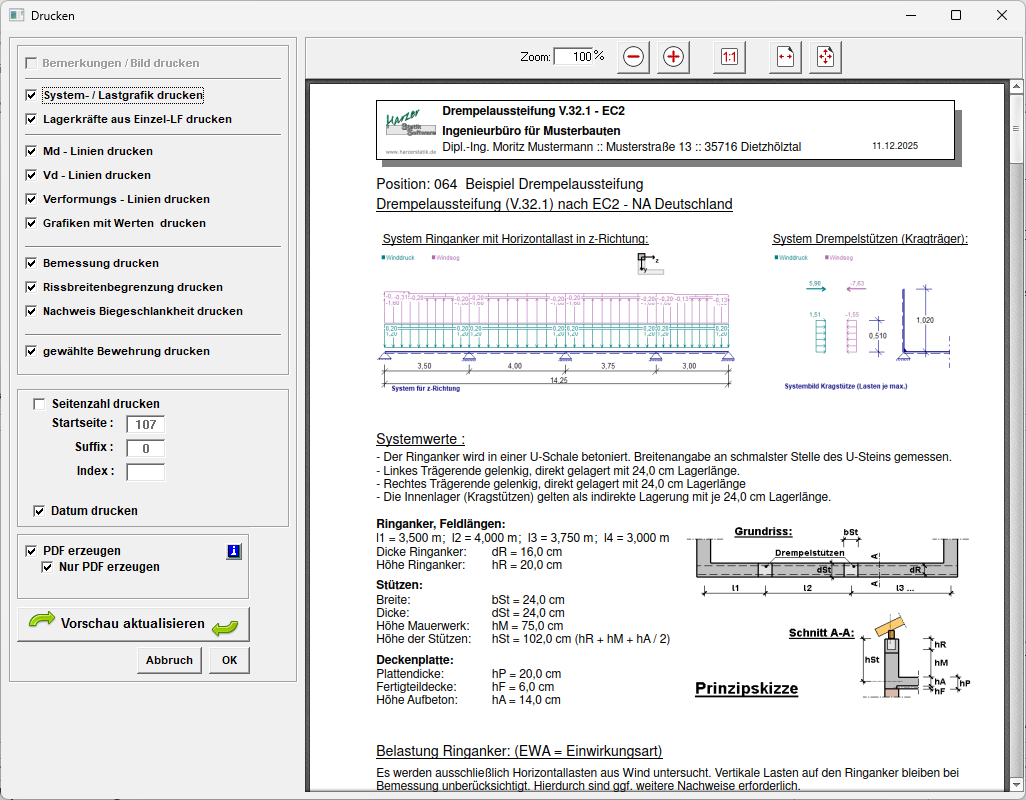Viewport: 1026px width, 800px height.
Task: Click the zoom out minus icon
Action: point(633,57)
